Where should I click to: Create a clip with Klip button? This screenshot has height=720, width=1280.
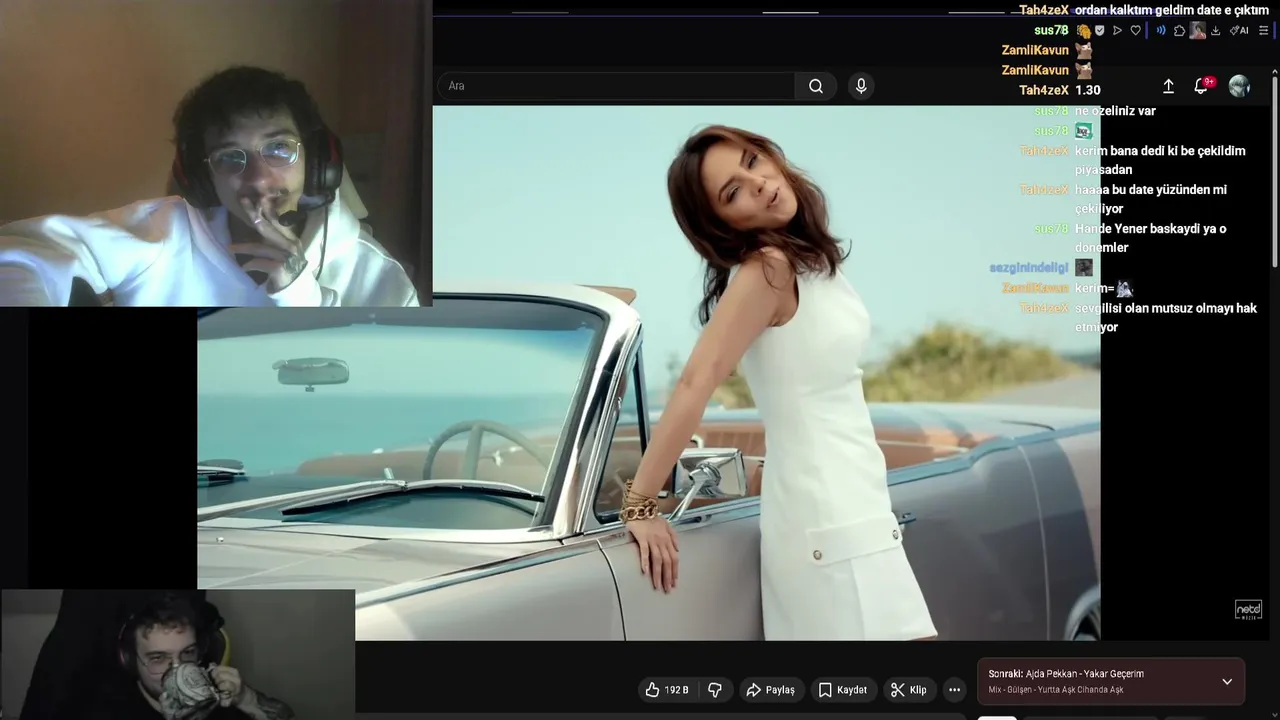tap(908, 690)
